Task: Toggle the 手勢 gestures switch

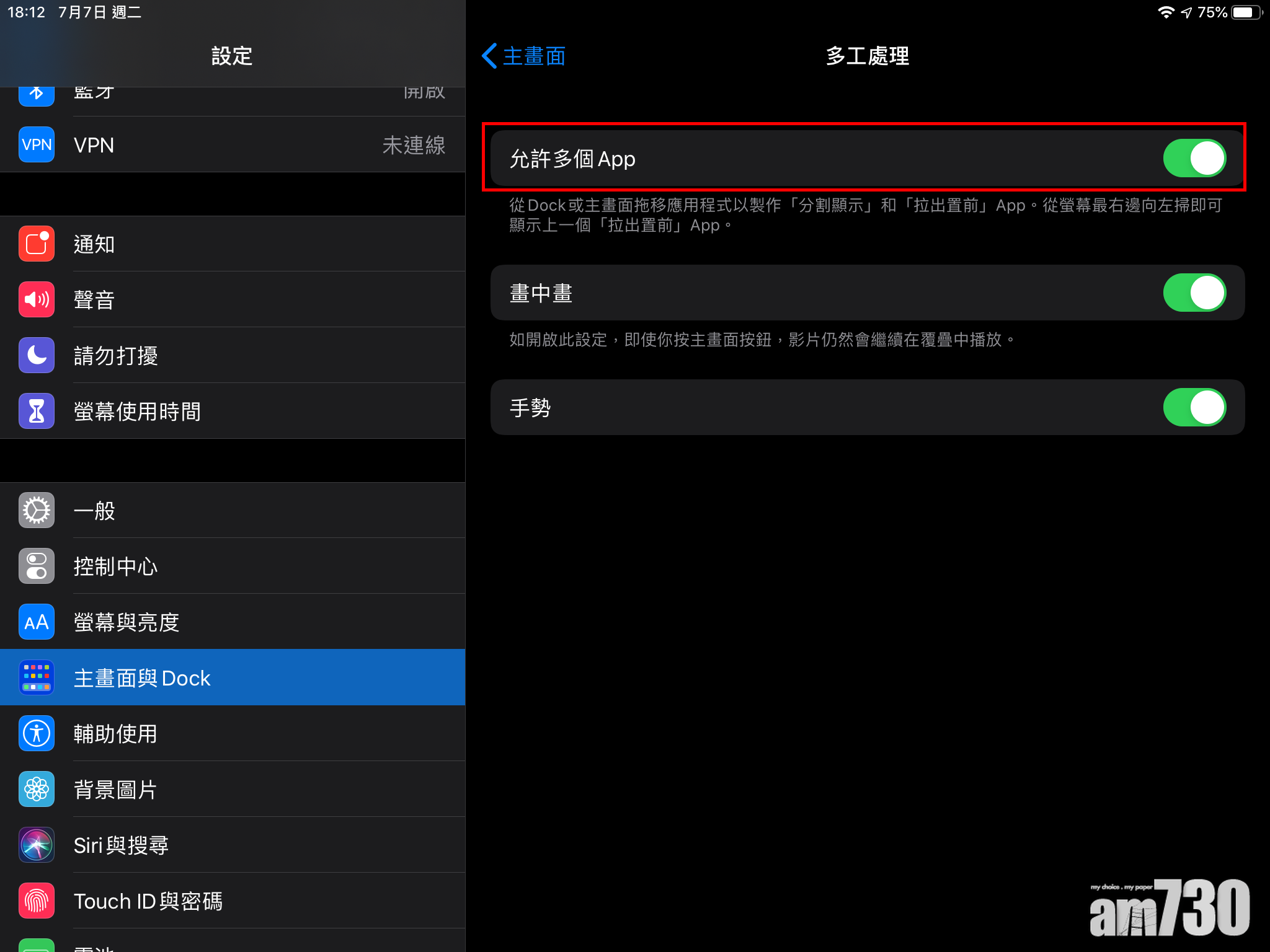Action: tap(1194, 407)
